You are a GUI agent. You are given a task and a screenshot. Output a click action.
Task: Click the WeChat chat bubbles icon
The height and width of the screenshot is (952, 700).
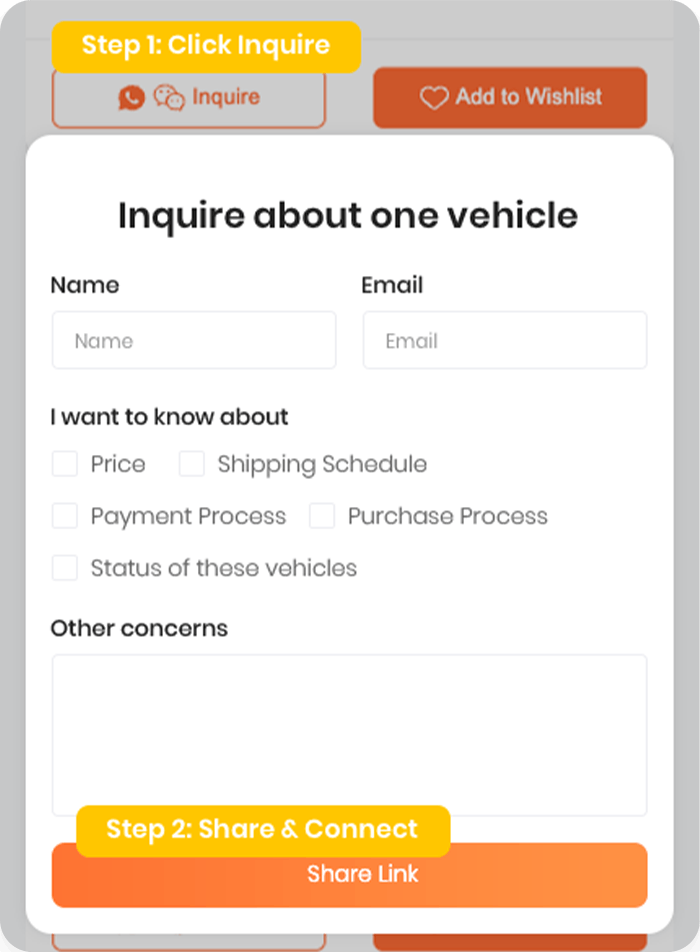[x=168, y=98]
